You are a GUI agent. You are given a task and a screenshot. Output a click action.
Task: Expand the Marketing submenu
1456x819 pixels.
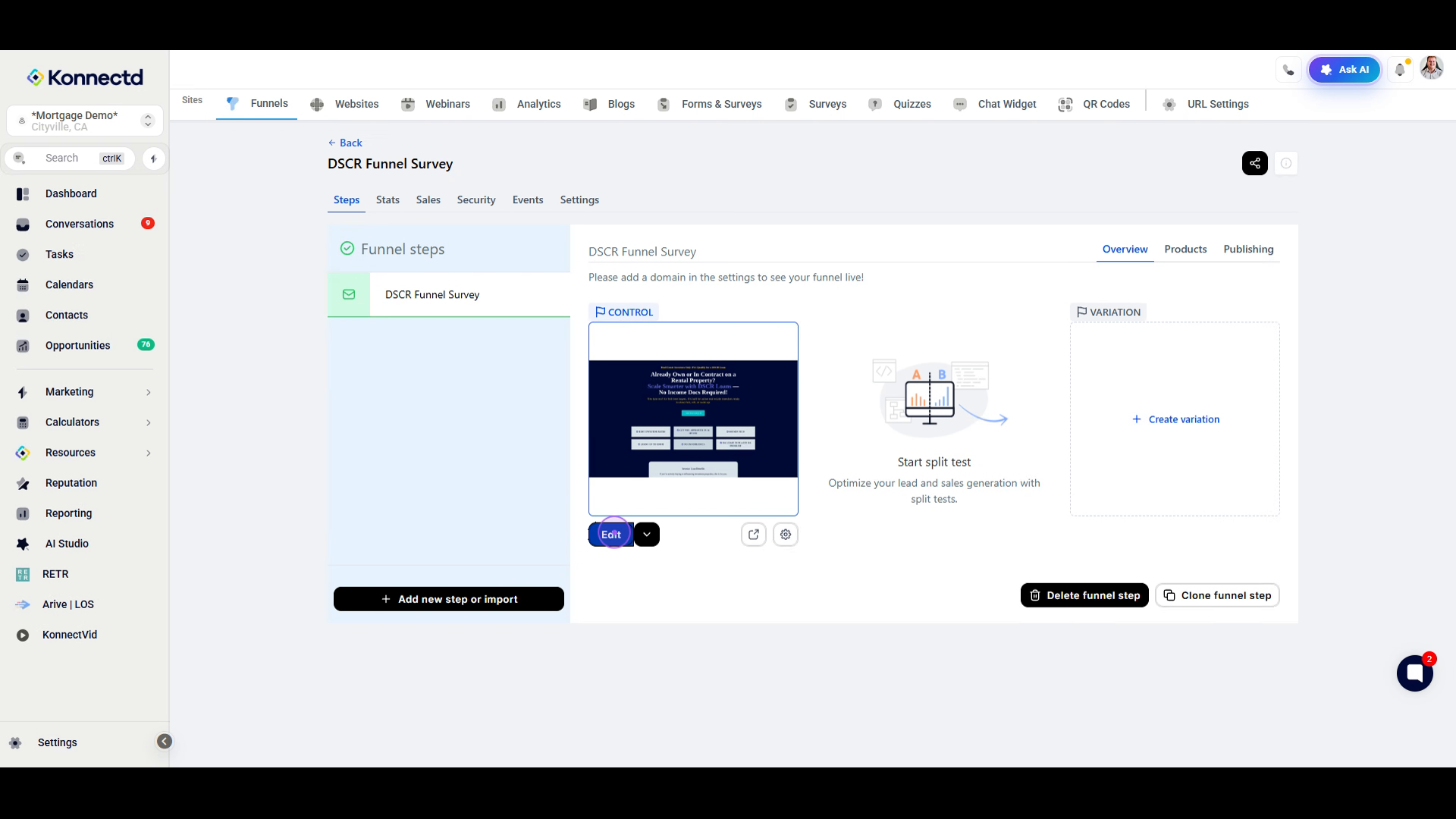coord(84,392)
